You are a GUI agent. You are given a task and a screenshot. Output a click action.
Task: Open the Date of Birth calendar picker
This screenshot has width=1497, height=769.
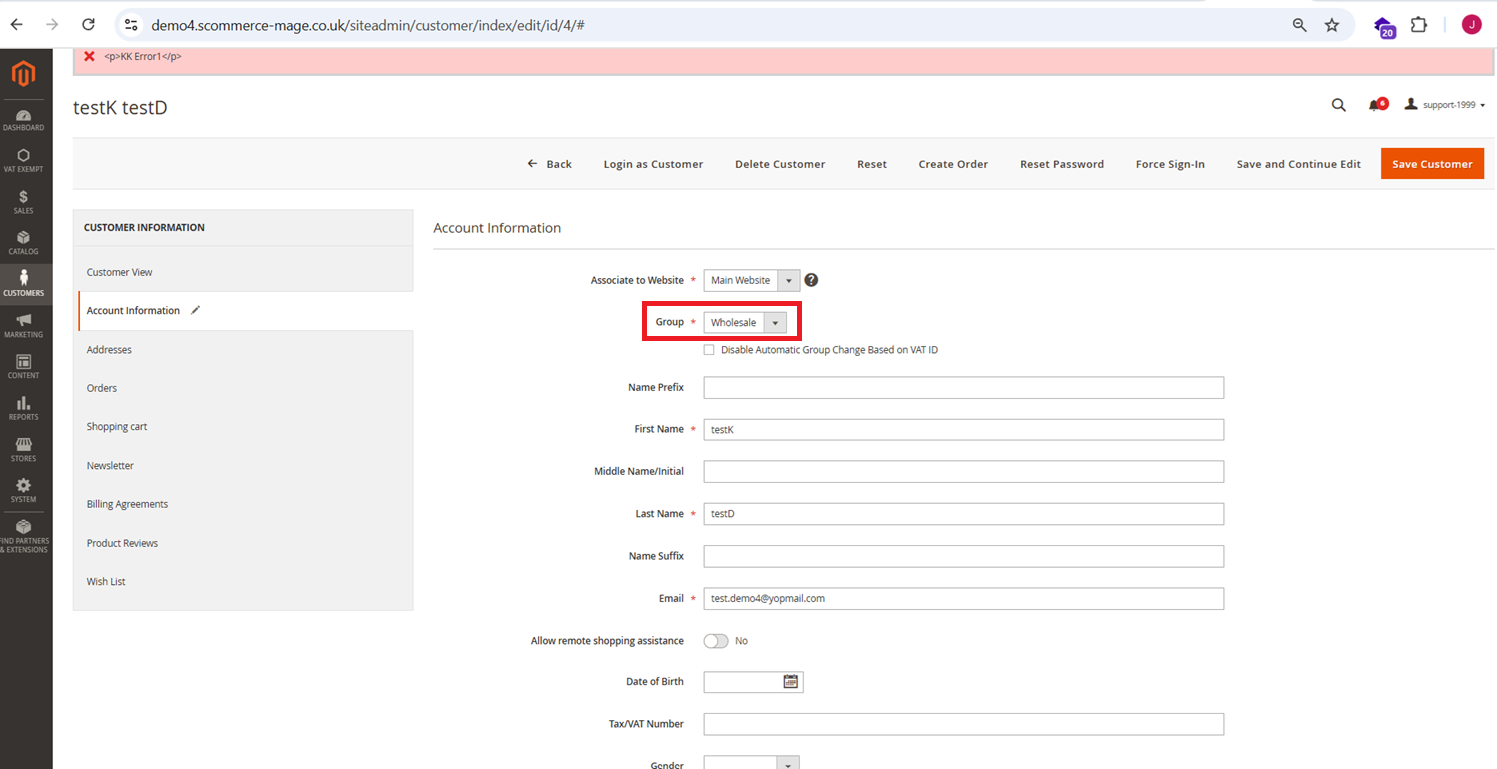[791, 682]
